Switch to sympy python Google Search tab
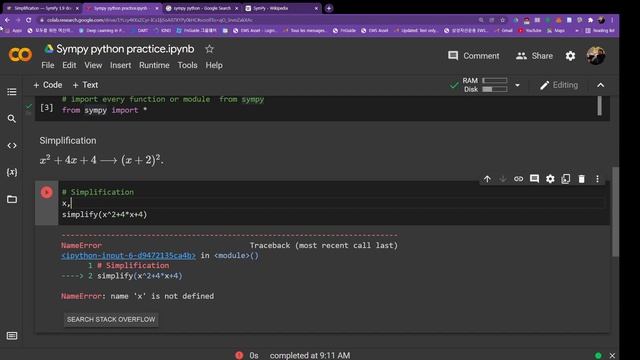 [202, 8]
